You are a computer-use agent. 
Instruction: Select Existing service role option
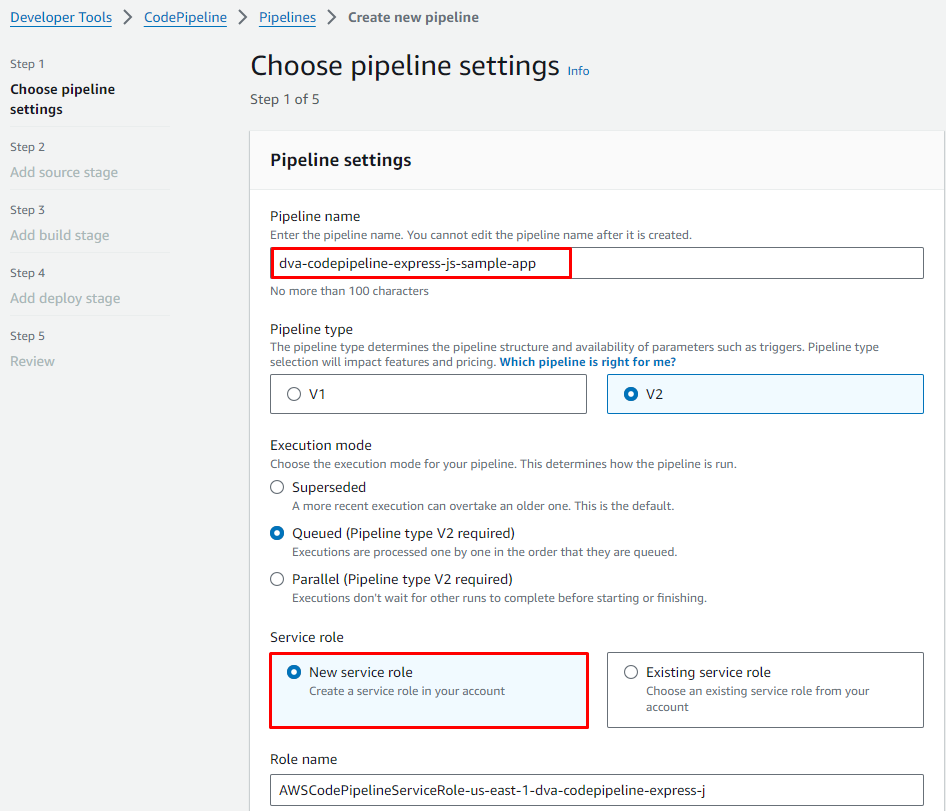pyautogui.click(x=631, y=672)
